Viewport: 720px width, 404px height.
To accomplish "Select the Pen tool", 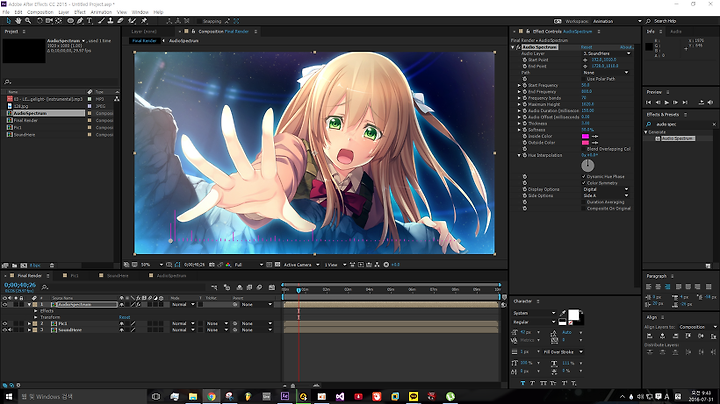I will point(80,21).
